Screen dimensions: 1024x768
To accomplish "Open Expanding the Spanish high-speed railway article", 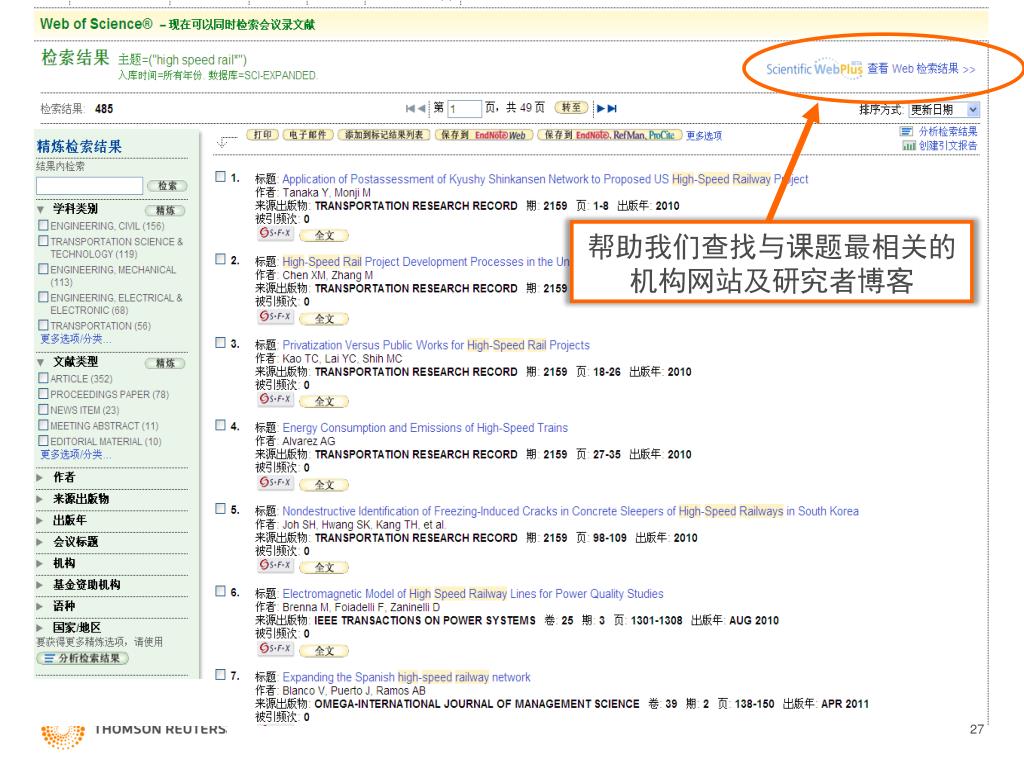I will coord(406,677).
